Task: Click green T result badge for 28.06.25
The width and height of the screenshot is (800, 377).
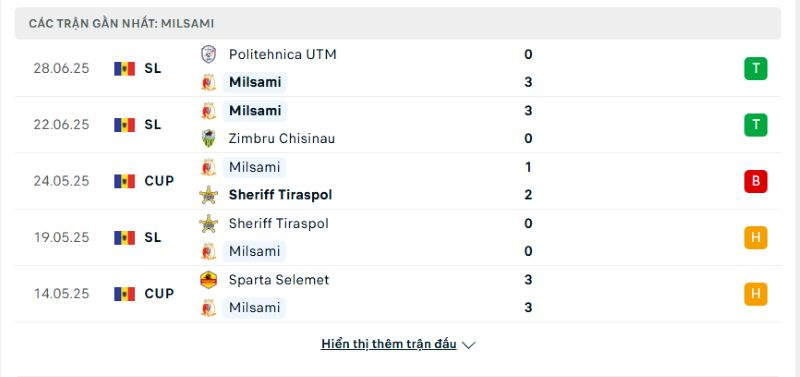Action: [756, 69]
